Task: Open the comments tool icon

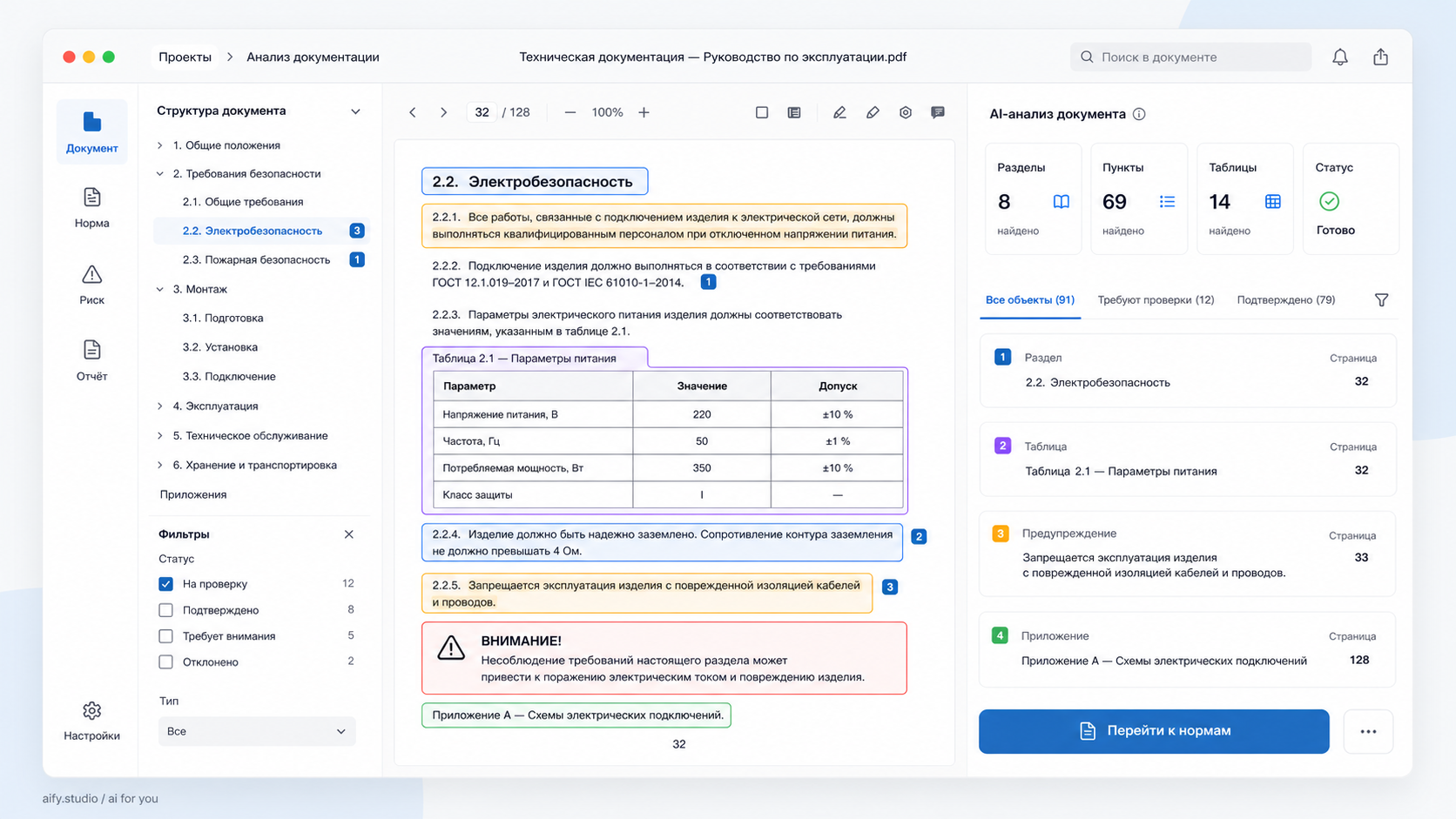Action: 938,112
